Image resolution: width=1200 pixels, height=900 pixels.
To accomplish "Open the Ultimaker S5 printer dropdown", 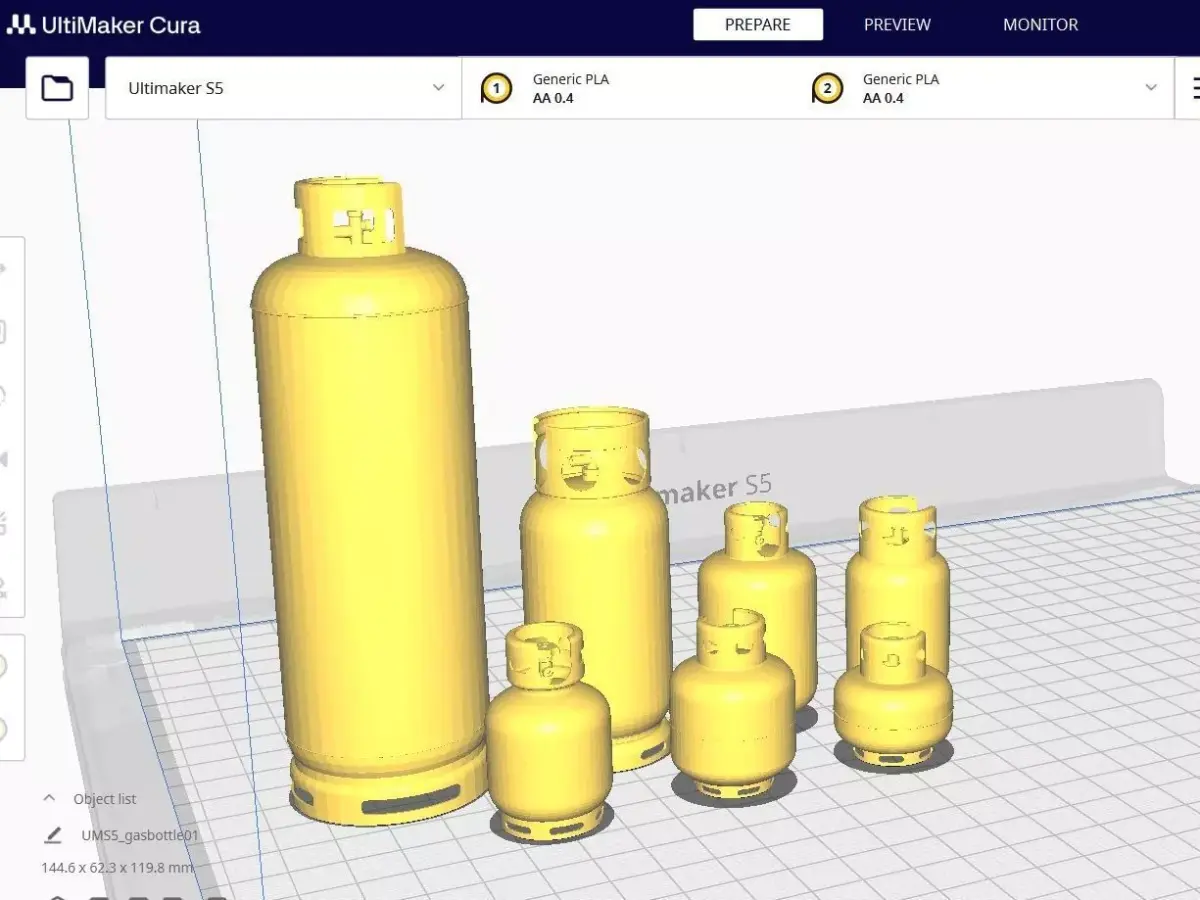I will (282, 88).
